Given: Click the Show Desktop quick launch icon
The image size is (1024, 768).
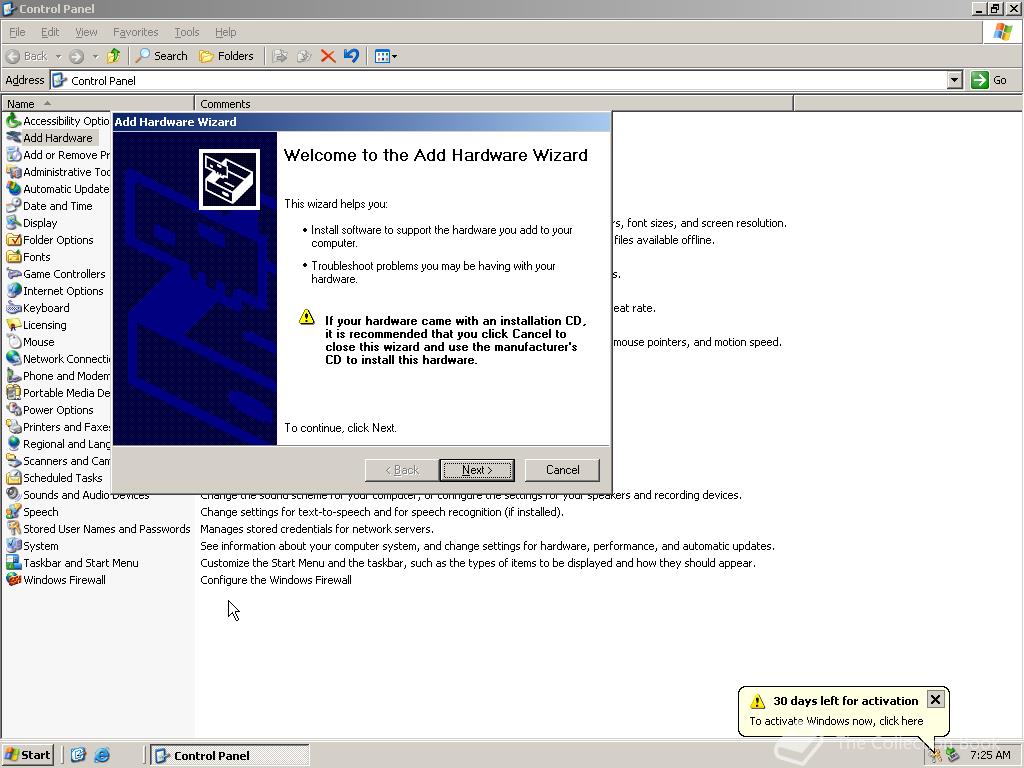Looking at the screenshot, I should [x=78, y=755].
